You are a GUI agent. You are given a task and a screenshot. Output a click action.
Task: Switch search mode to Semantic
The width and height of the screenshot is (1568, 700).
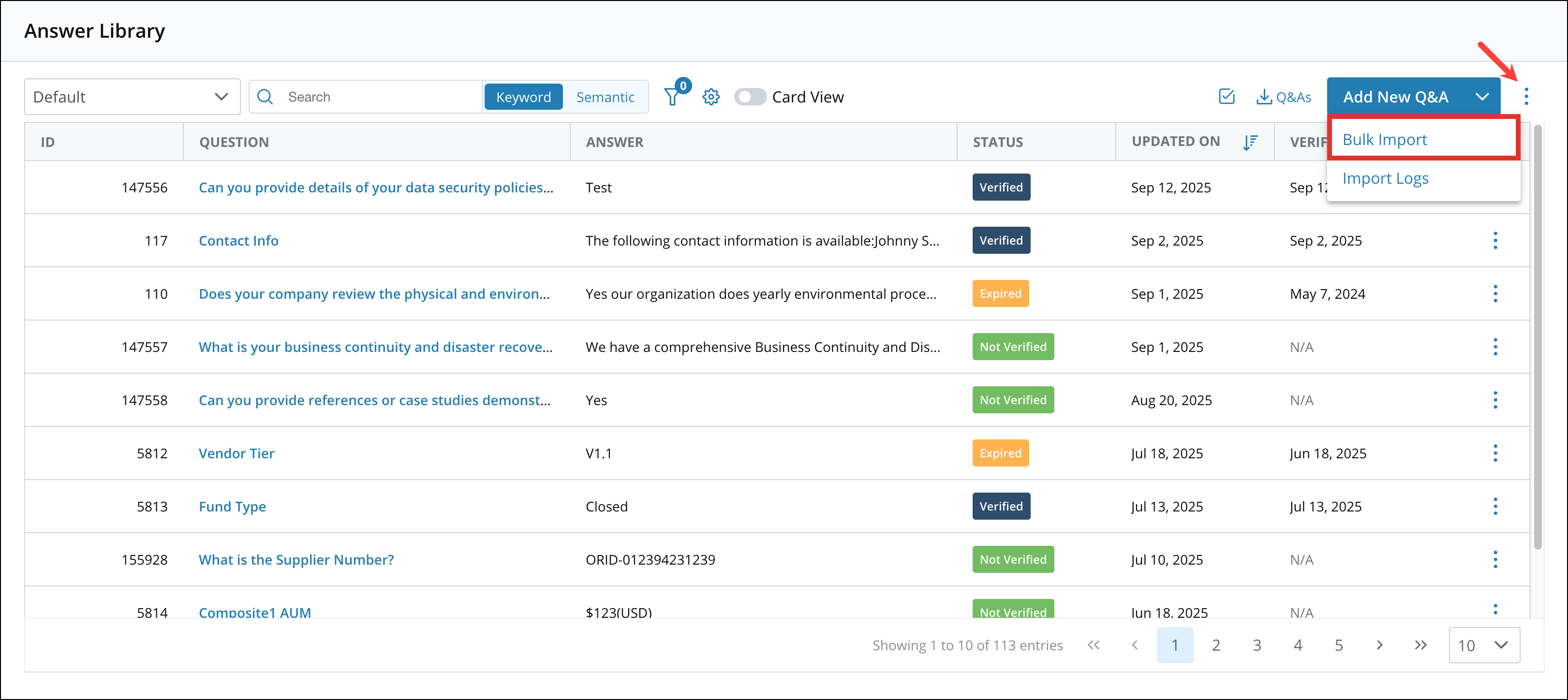(606, 96)
